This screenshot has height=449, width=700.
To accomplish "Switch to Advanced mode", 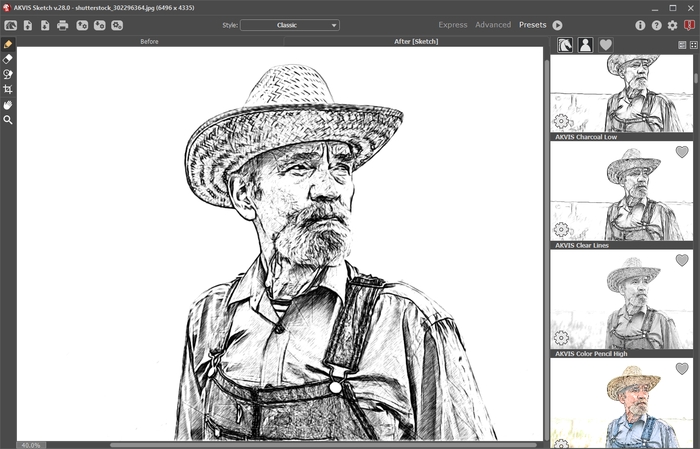I will coord(493,25).
